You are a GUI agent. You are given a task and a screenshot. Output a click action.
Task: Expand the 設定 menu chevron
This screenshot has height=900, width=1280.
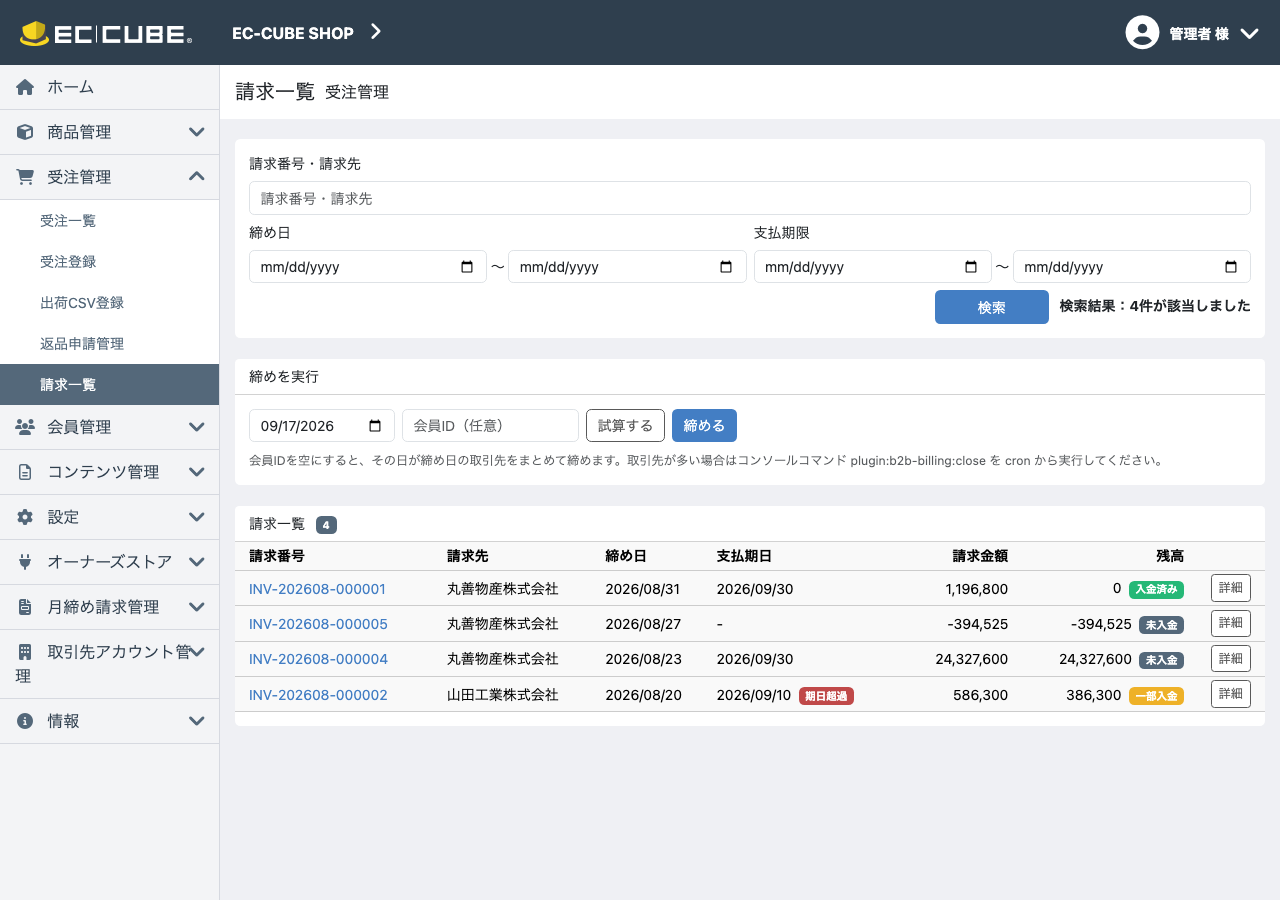(x=197, y=517)
